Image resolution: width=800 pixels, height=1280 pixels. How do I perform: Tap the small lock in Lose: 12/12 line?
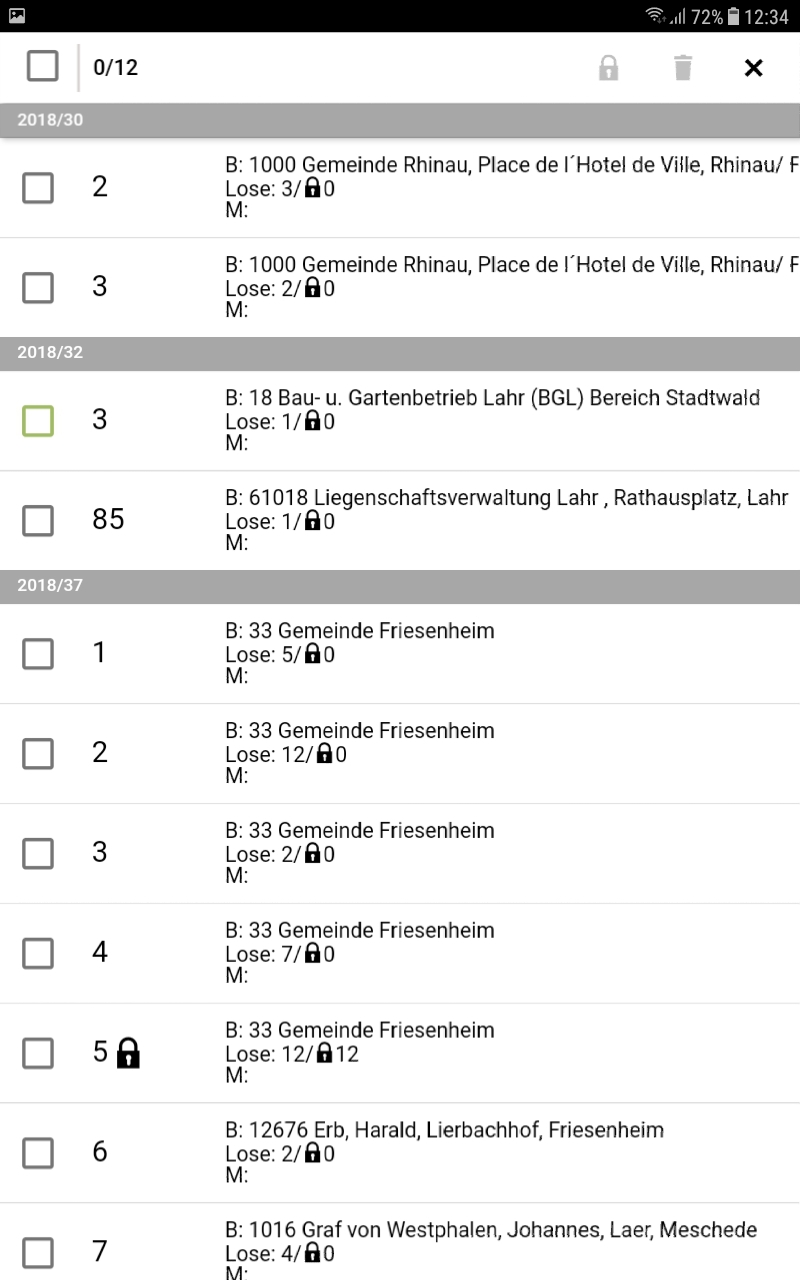click(324, 1054)
